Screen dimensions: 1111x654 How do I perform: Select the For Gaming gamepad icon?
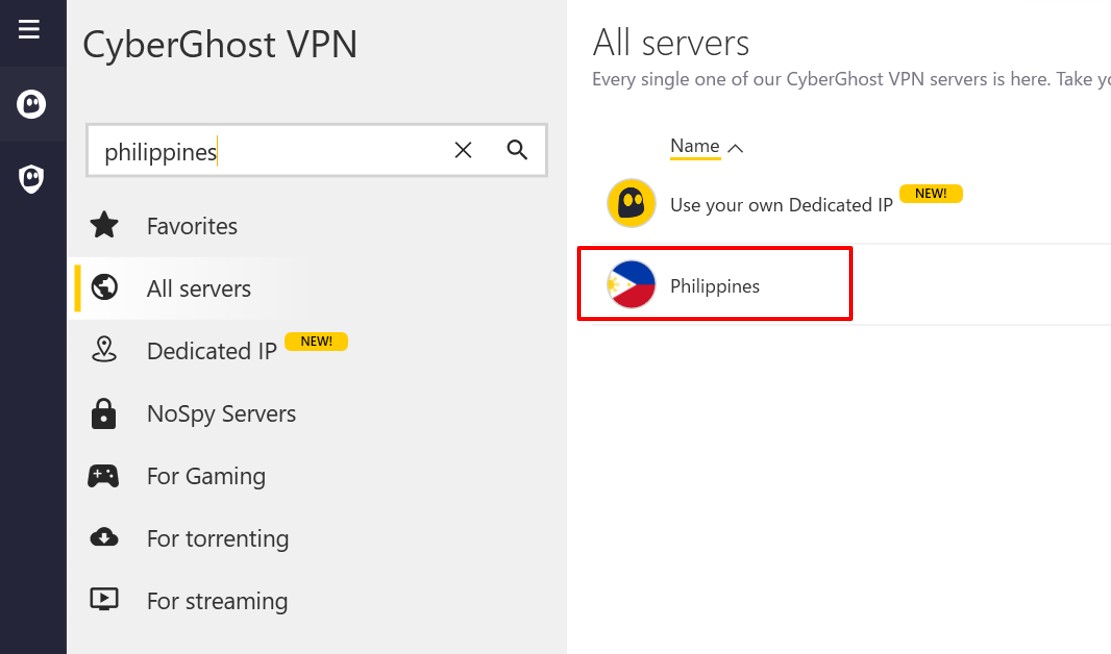(104, 476)
